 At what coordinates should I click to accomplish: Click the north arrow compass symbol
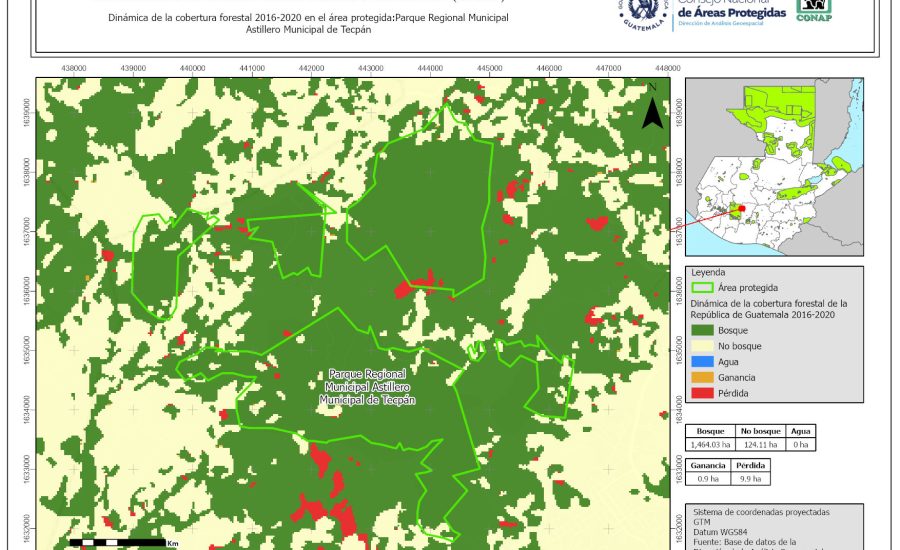(x=652, y=111)
